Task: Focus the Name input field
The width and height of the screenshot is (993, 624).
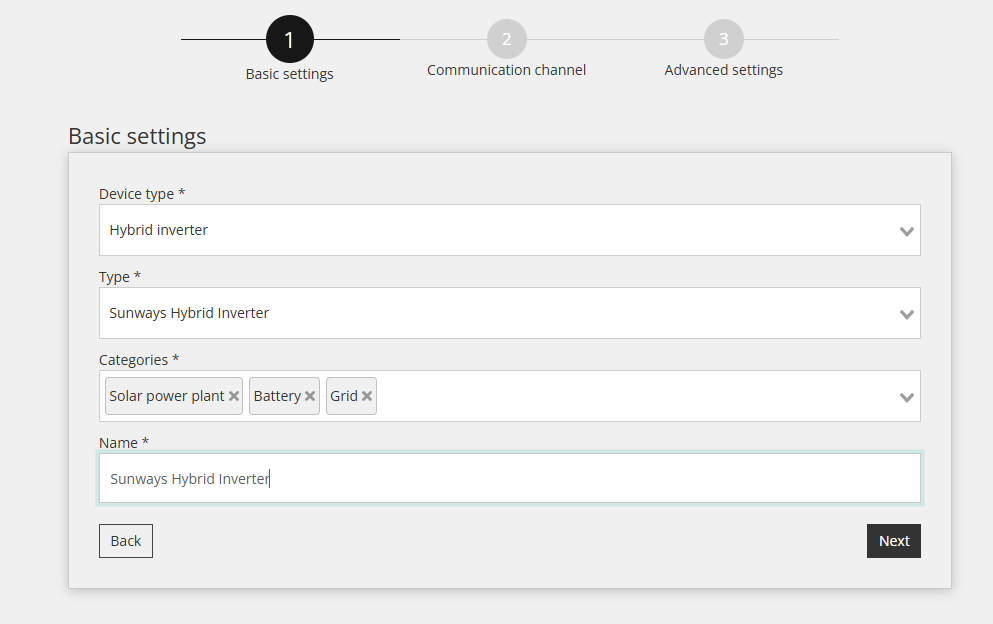Action: pyautogui.click(x=510, y=478)
